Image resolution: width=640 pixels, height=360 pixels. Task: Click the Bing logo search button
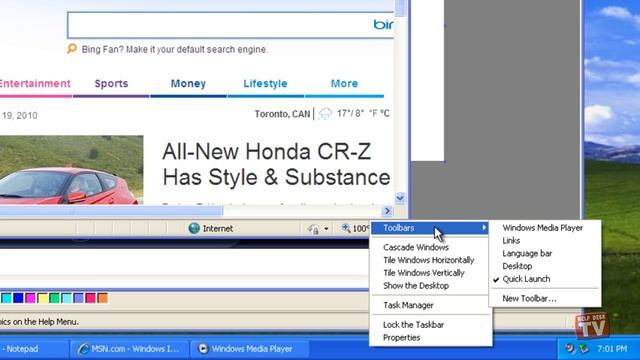(383, 25)
